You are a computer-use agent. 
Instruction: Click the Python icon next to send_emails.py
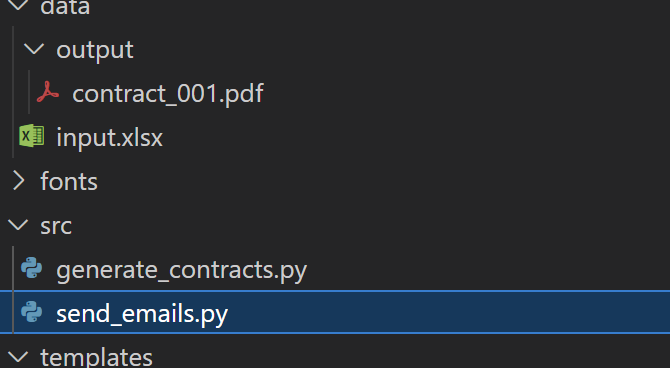pos(32,312)
